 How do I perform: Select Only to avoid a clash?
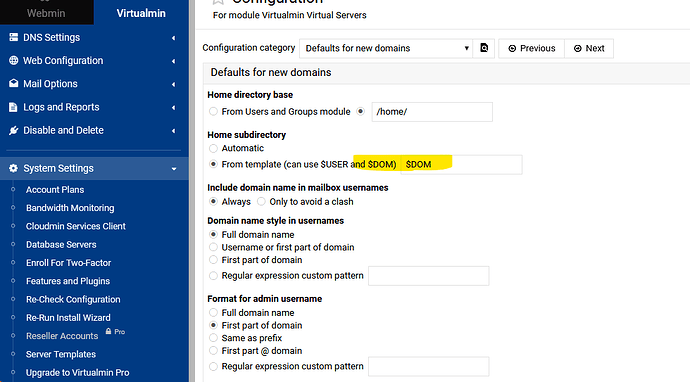click(261, 202)
